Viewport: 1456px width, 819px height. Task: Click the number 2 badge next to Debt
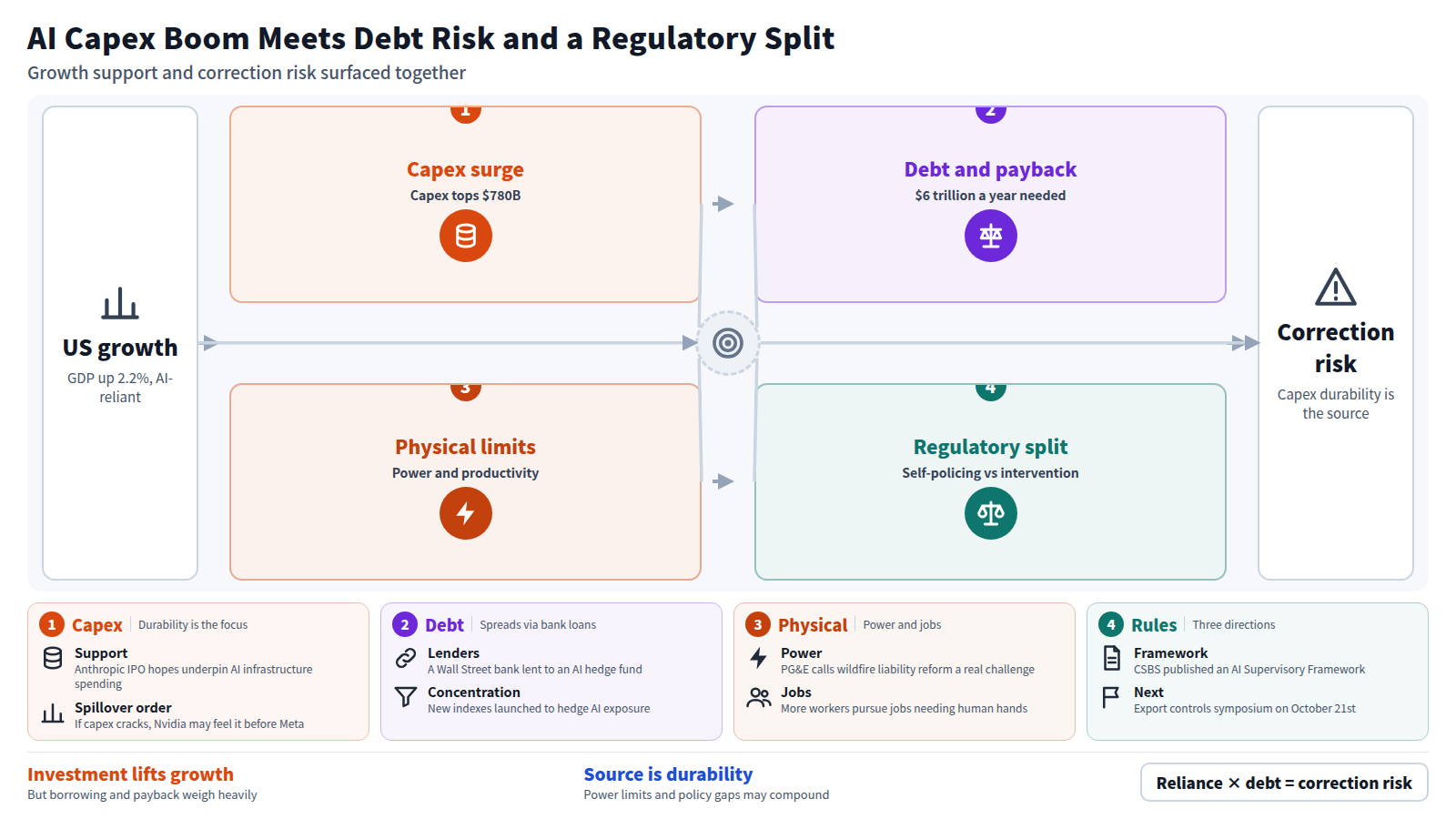[405, 624]
